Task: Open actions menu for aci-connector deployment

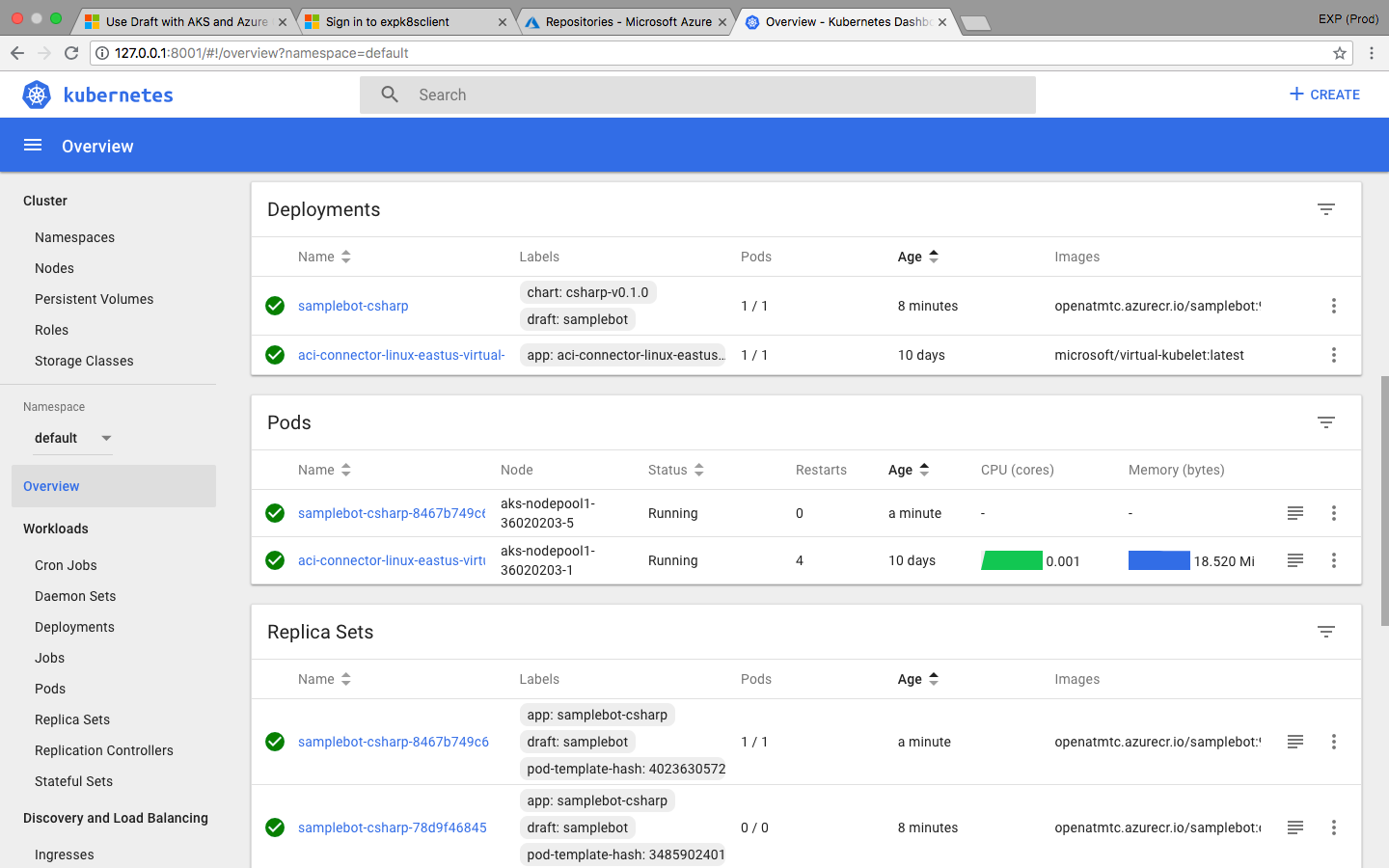Action: [x=1334, y=355]
